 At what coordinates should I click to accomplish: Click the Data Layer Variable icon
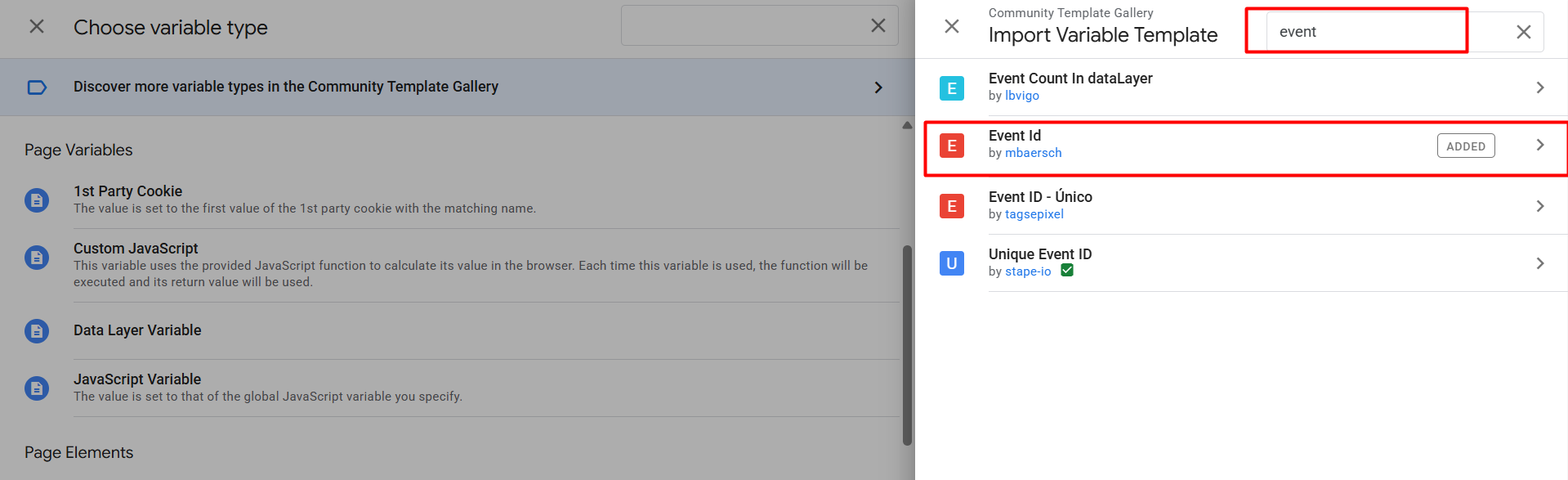point(37,331)
